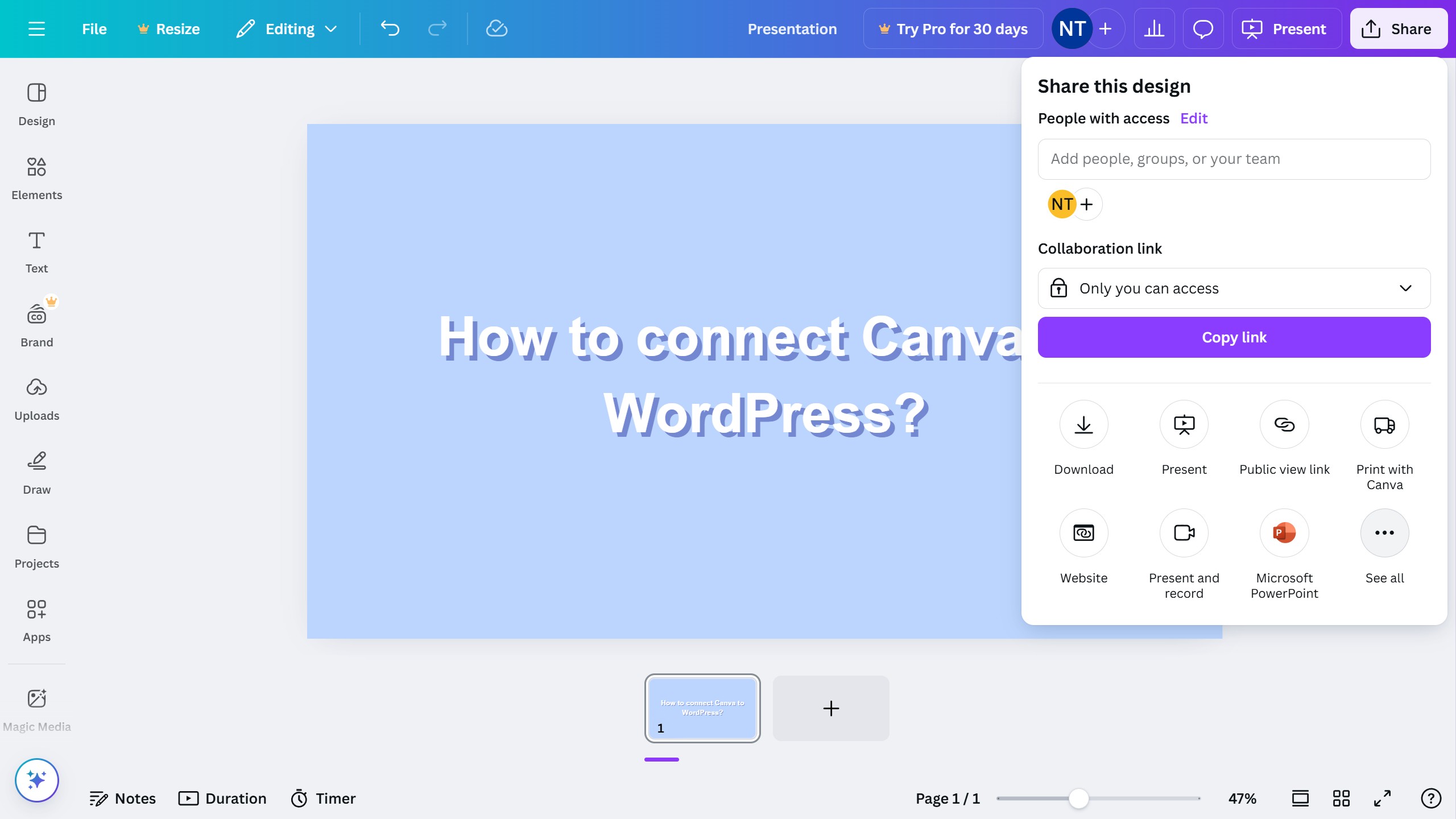Open the comments speech bubble icon
This screenshot has width=1456, height=819.
1203,28
